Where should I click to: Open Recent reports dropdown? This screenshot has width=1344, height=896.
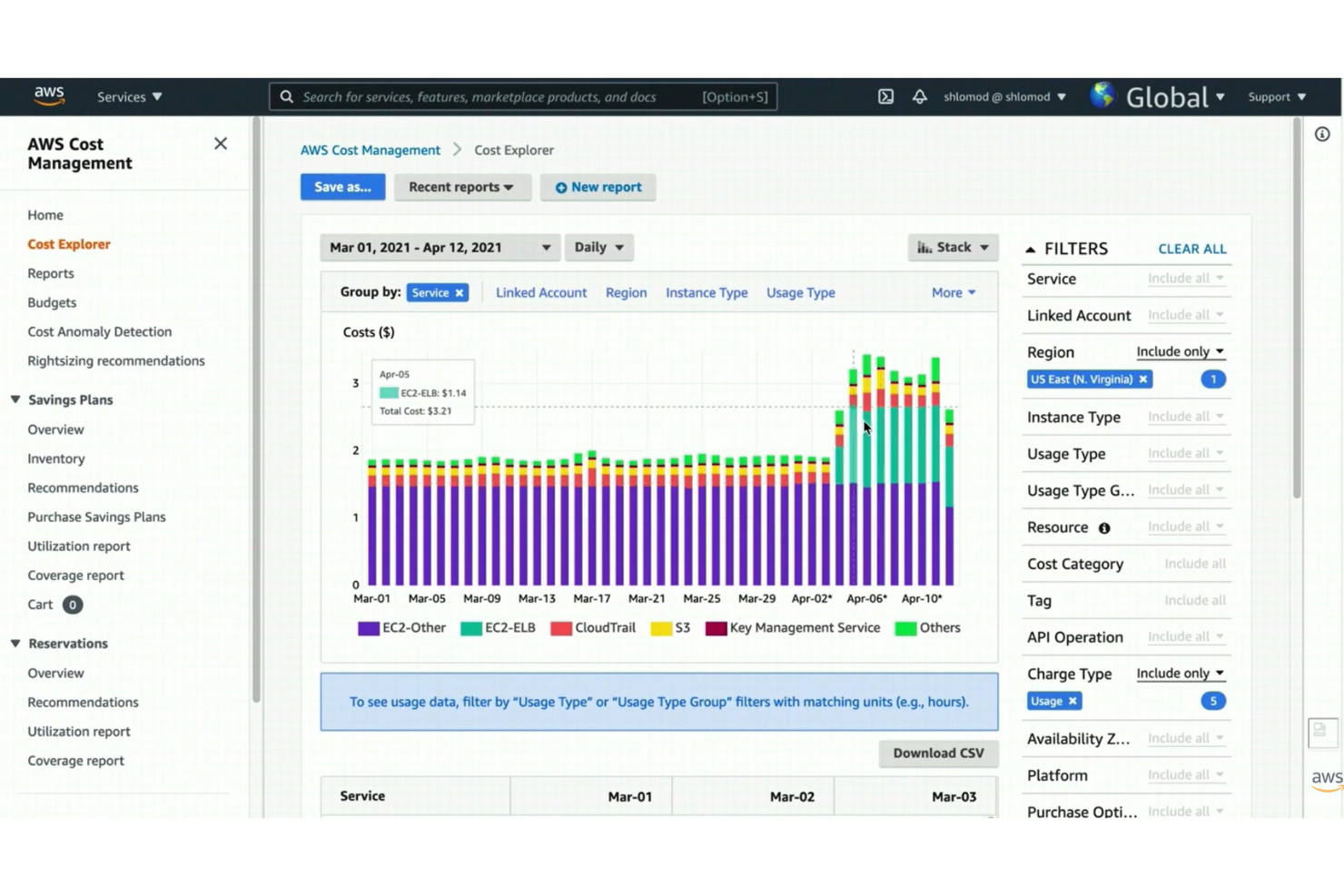click(461, 187)
